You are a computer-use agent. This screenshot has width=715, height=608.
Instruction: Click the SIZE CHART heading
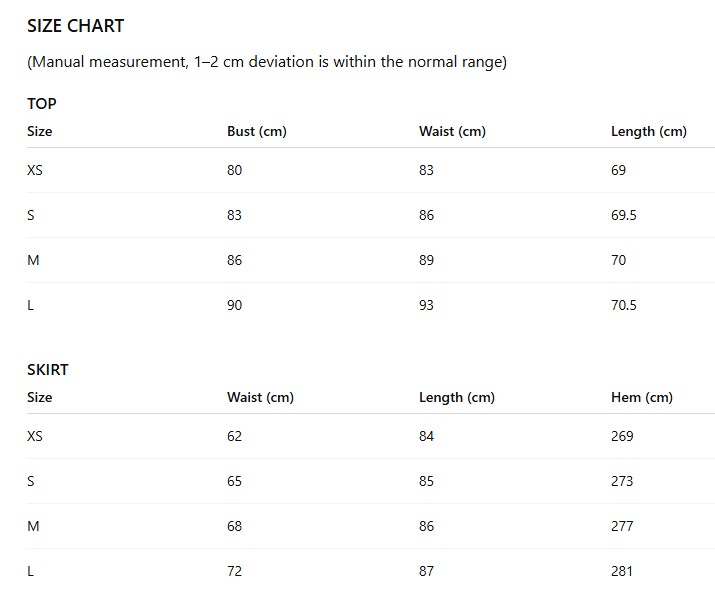[x=75, y=26]
